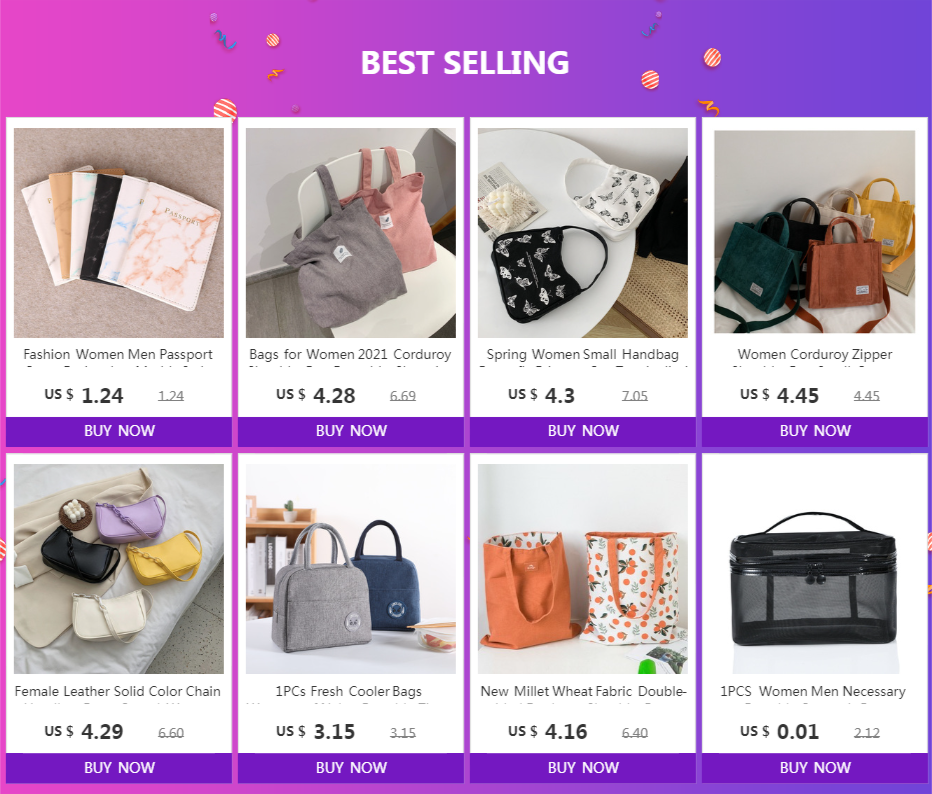Open the 'Bags for Women 2021 Corduroy' title link
Image resolution: width=932 pixels, height=794 pixels.
(350, 354)
